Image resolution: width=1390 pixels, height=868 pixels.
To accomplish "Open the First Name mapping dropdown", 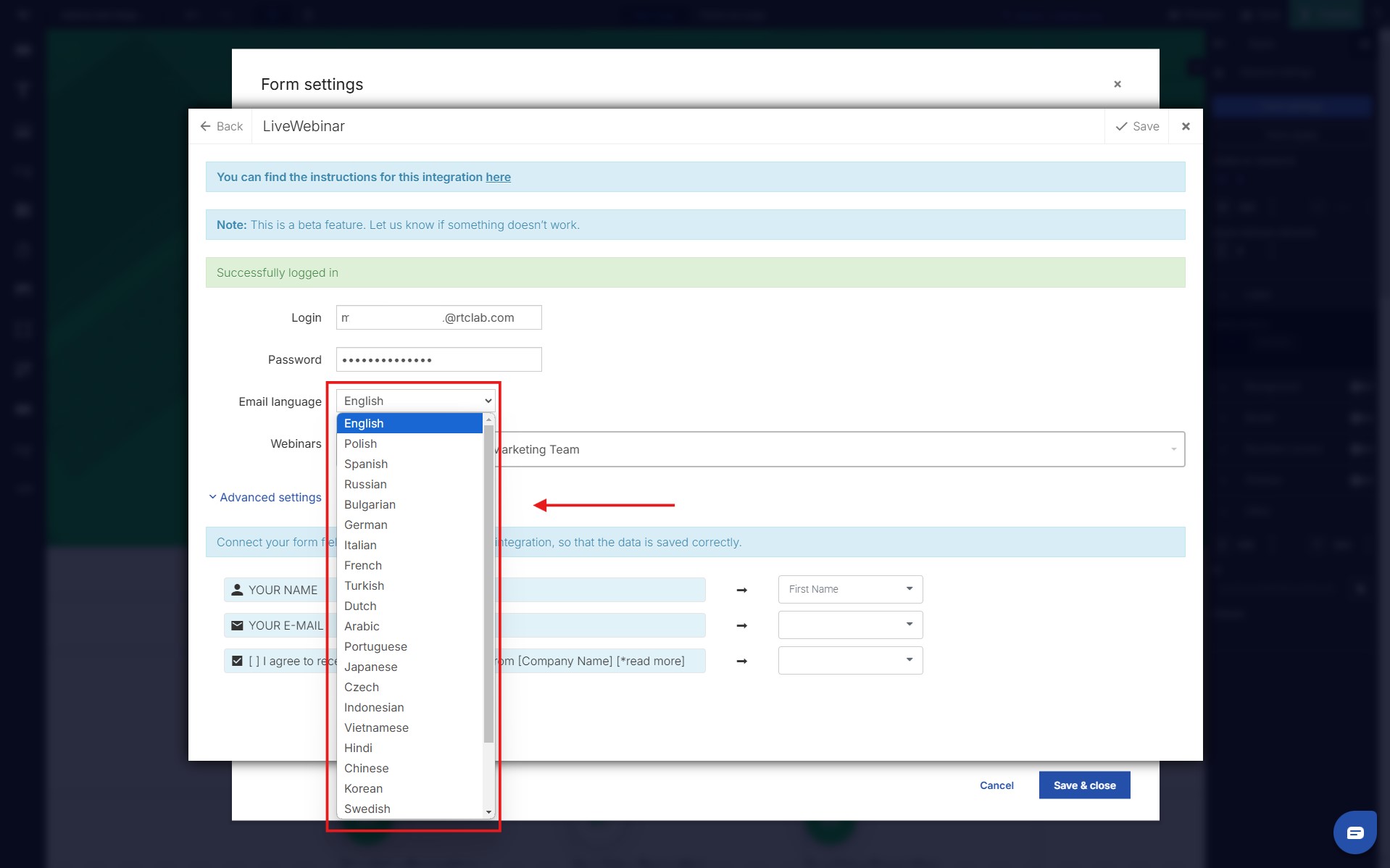I will tap(849, 589).
